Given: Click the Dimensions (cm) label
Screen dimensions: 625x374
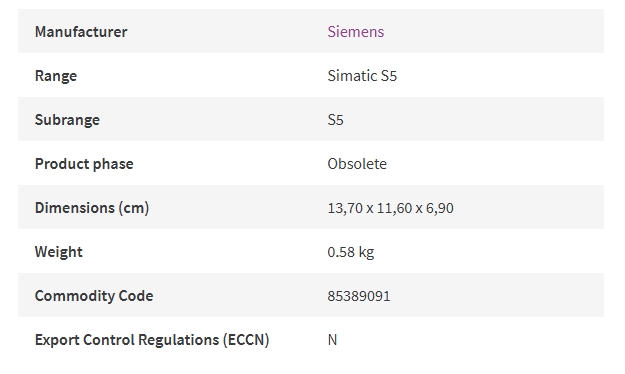Looking at the screenshot, I should (x=92, y=208).
